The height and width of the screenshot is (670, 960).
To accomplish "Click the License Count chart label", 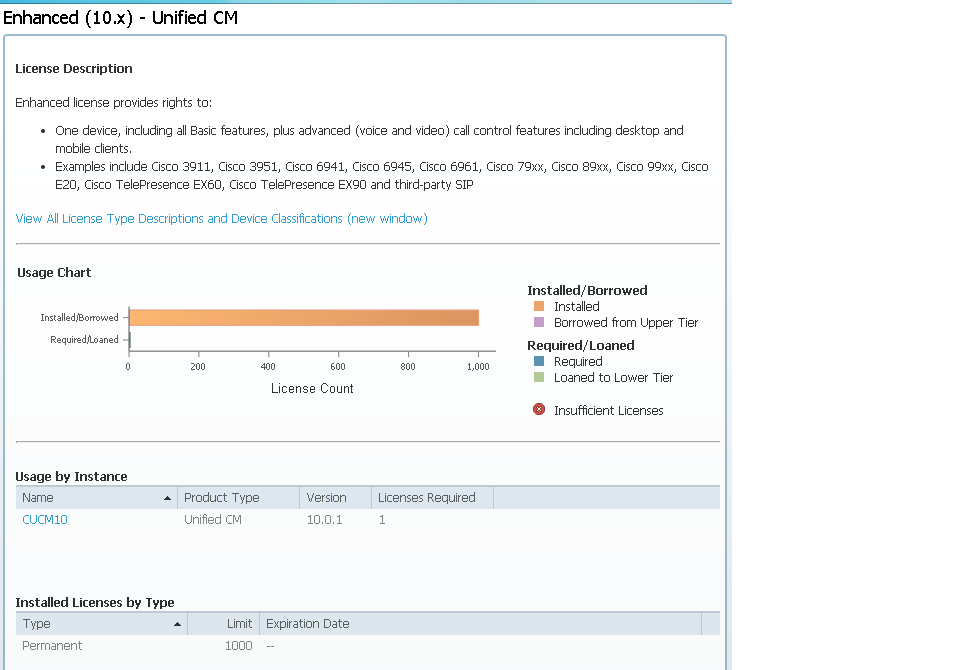I will (x=311, y=386).
